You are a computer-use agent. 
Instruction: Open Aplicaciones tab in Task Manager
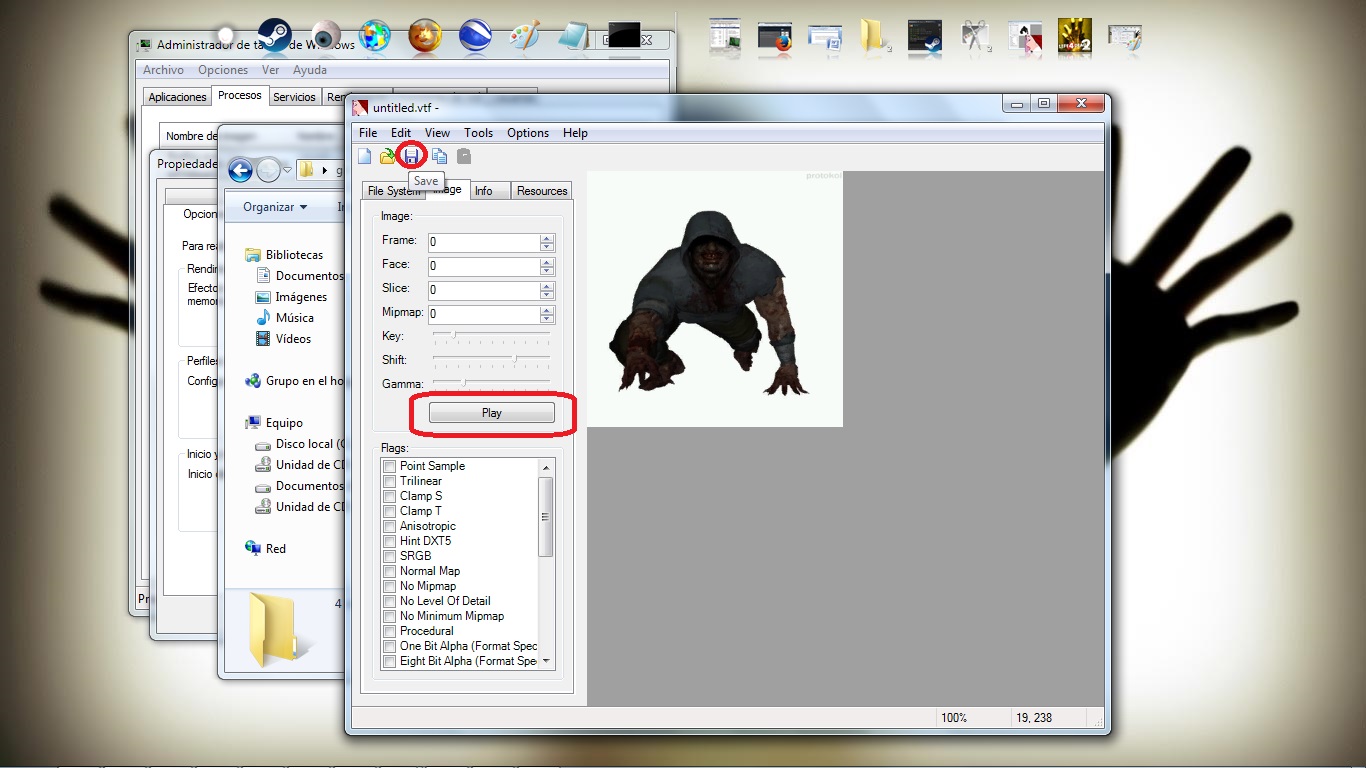point(177,97)
